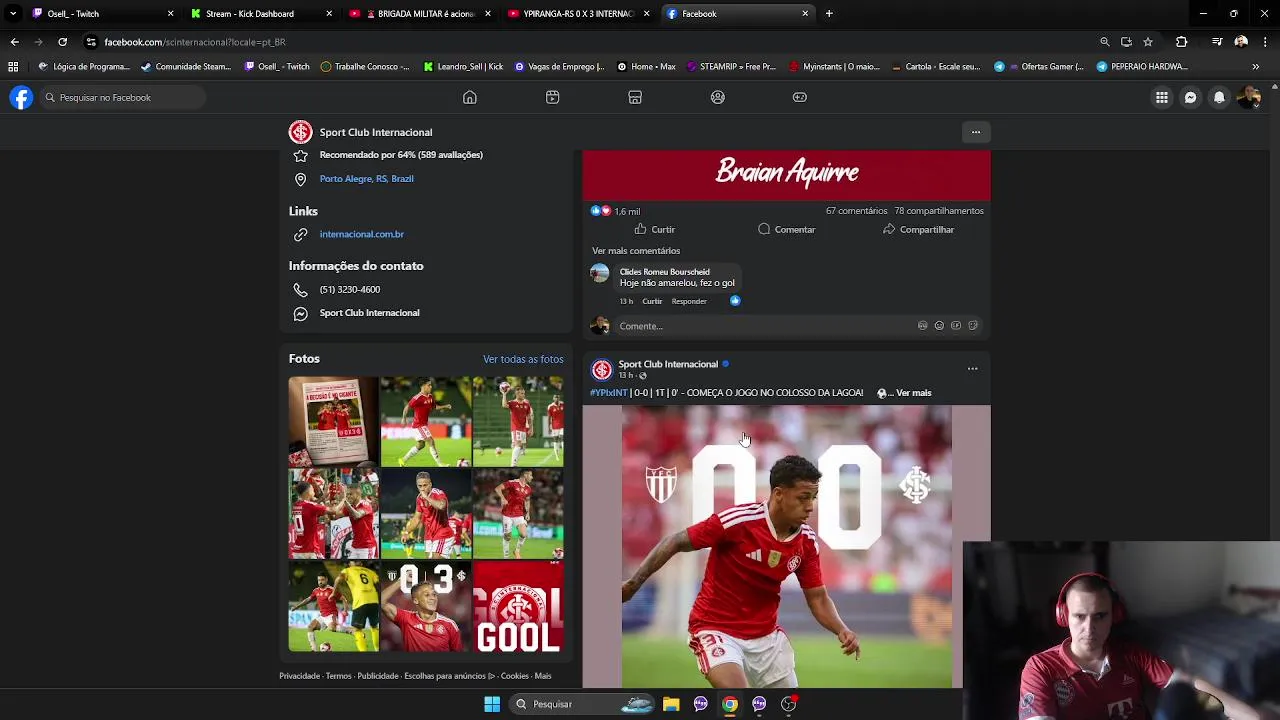Open Google Chrome from the taskbar
The height and width of the screenshot is (720, 1280).
click(730, 704)
